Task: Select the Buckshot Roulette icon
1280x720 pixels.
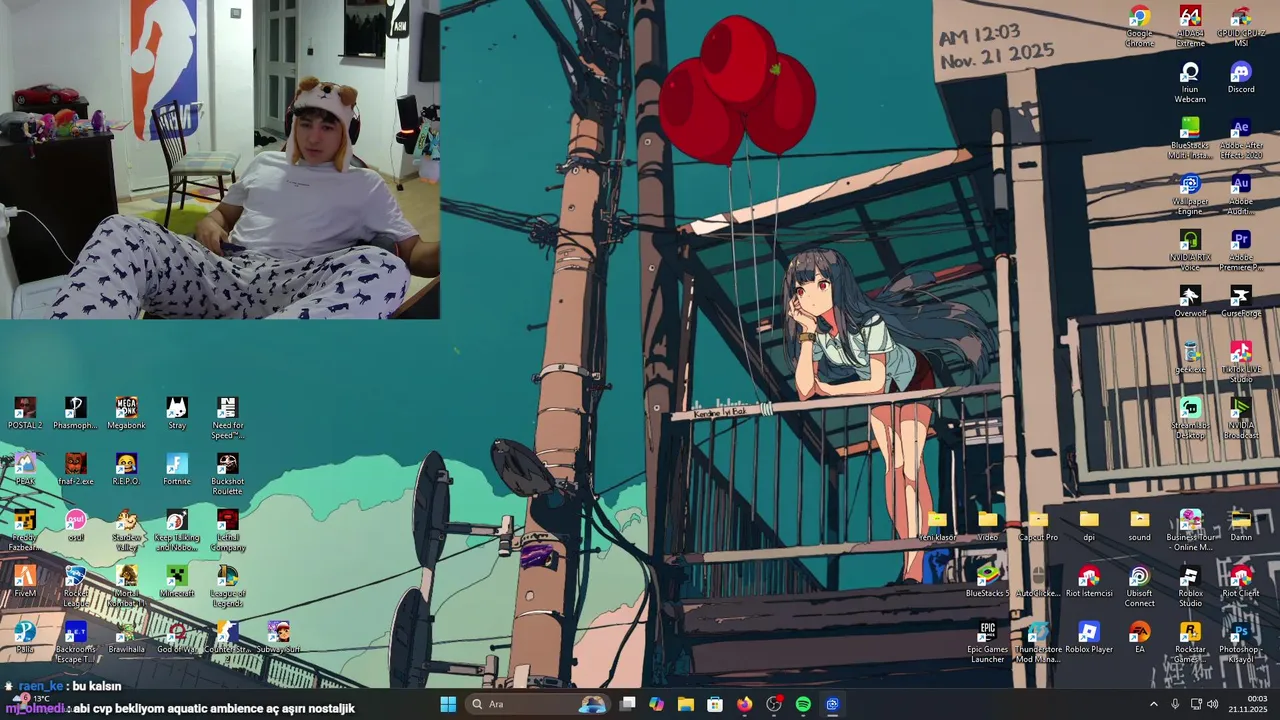Action: (x=228, y=473)
